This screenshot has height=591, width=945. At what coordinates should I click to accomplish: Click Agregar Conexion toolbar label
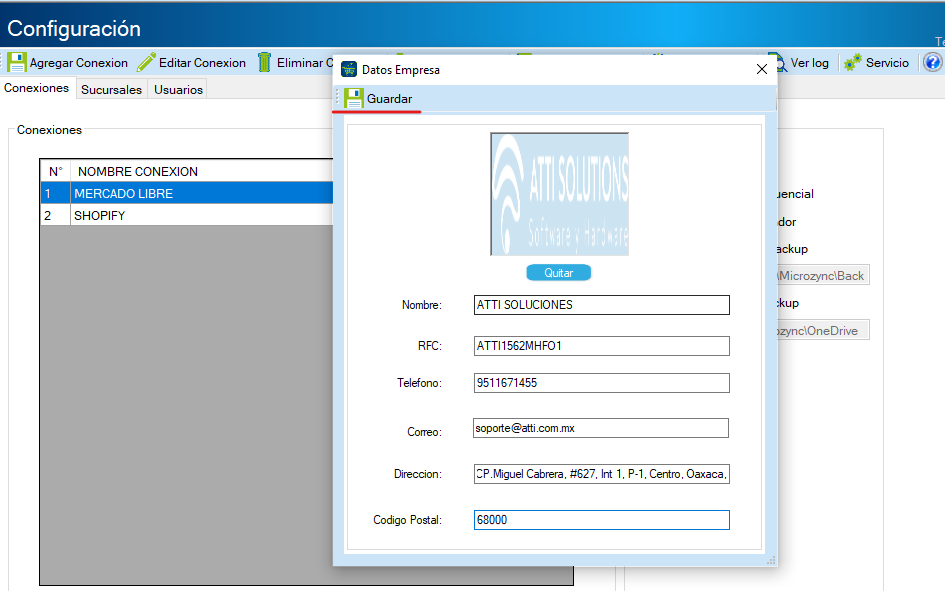[x=79, y=63]
